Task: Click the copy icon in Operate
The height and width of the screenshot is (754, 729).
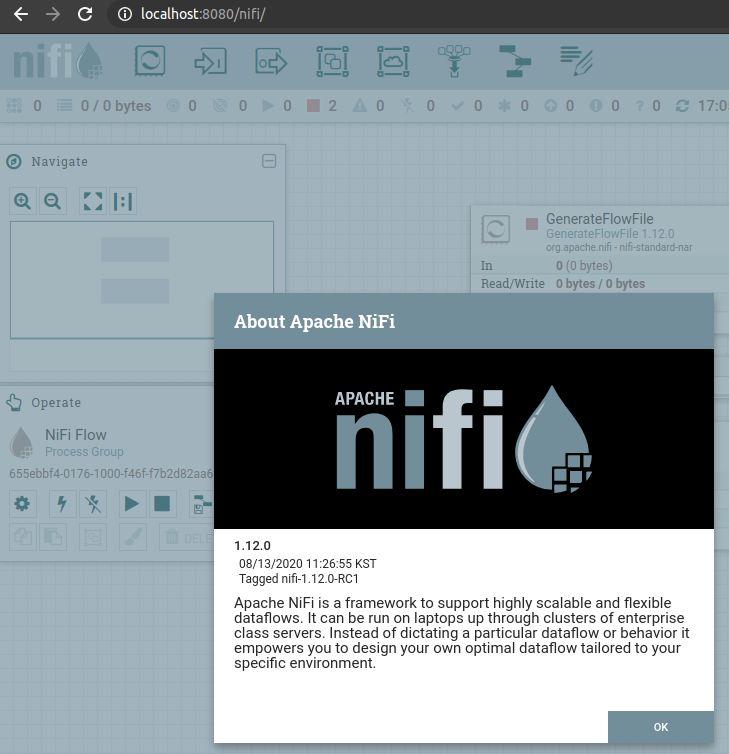Action: coord(23,537)
